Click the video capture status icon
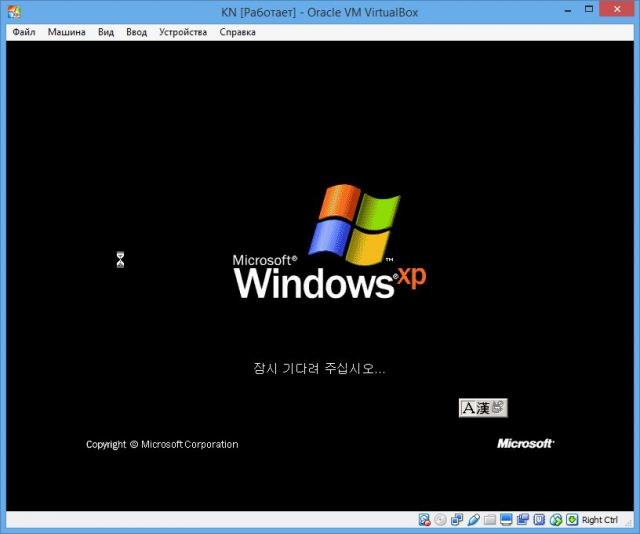Screen dimensions: 640x534 522,519
